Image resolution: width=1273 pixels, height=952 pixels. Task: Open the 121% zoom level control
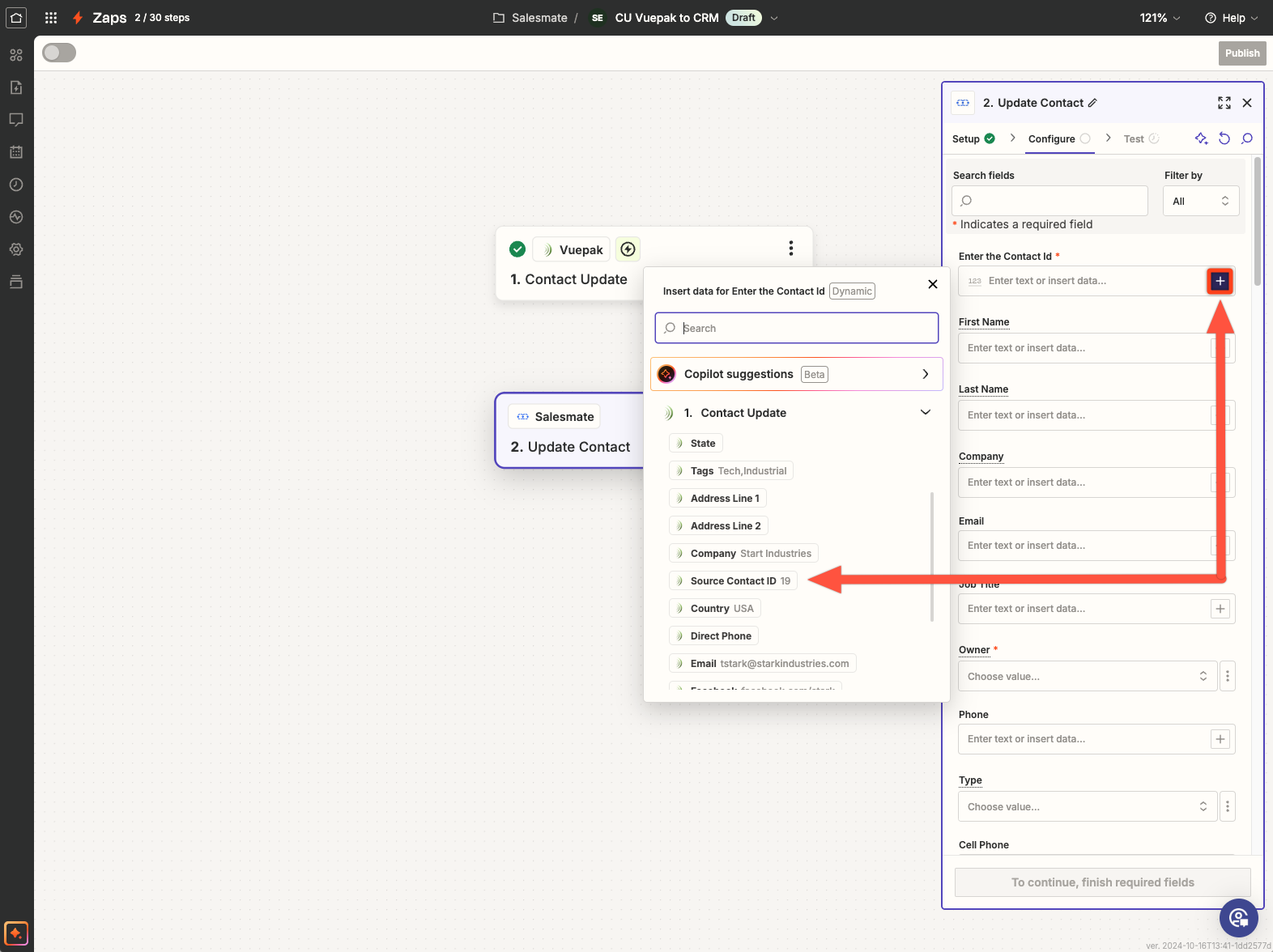tap(1160, 18)
